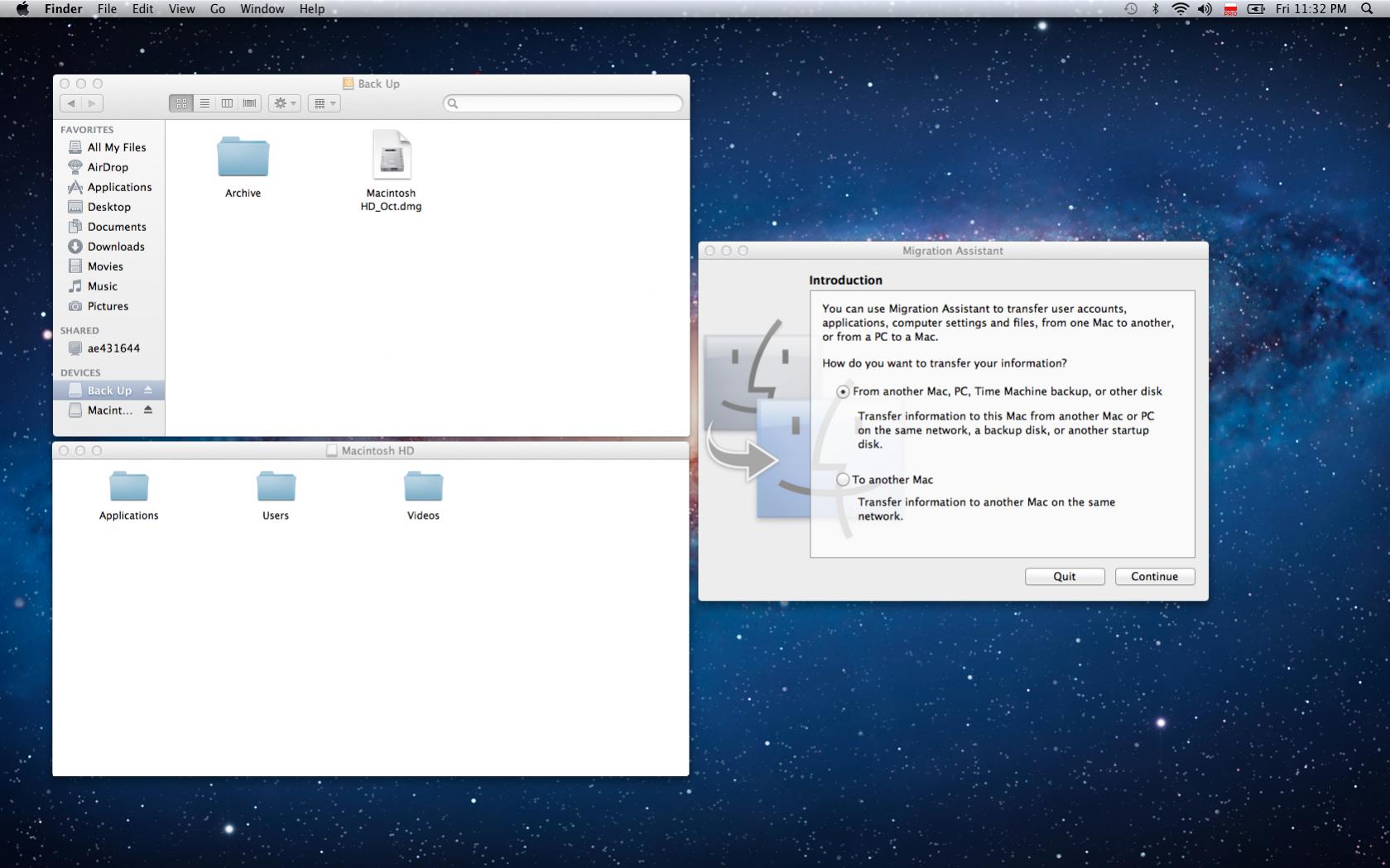1390x868 pixels.
Task: Open the Arrange items dropdown
Action: [x=324, y=103]
